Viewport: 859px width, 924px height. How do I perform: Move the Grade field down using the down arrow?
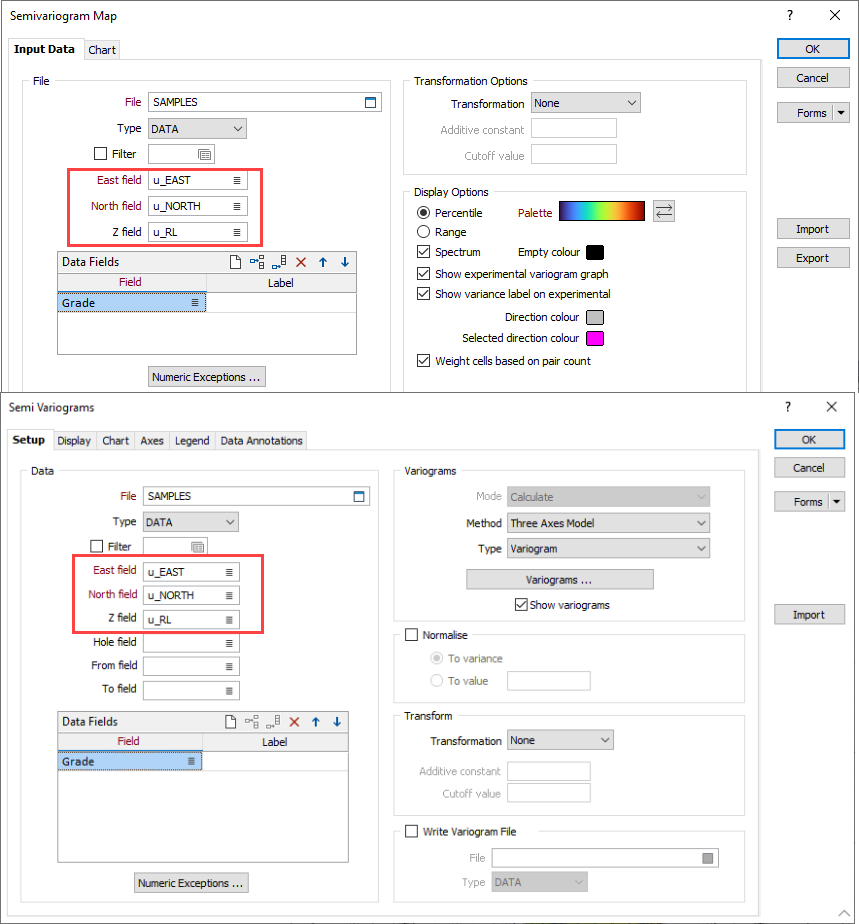pos(345,261)
